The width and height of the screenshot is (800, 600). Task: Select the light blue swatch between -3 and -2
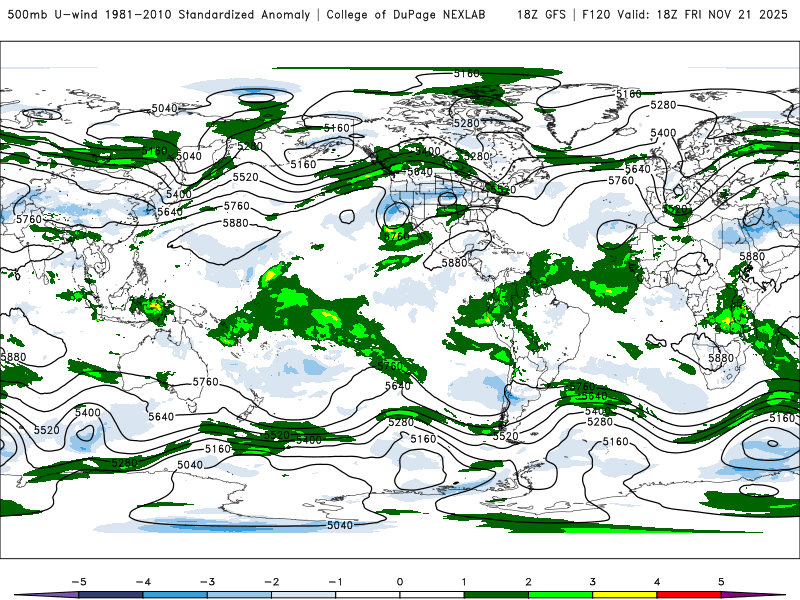point(239,595)
